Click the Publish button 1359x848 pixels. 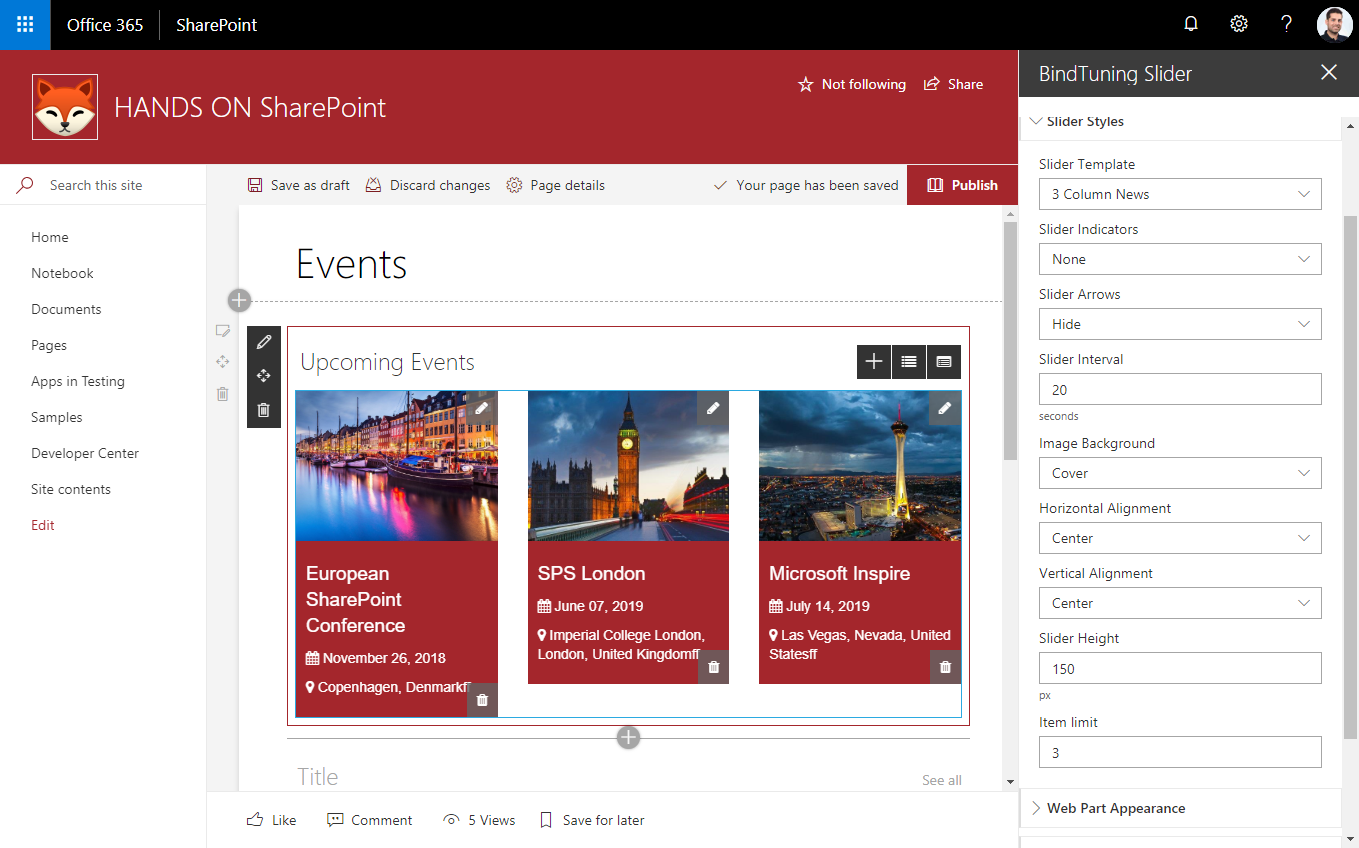(x=962, y=185)
